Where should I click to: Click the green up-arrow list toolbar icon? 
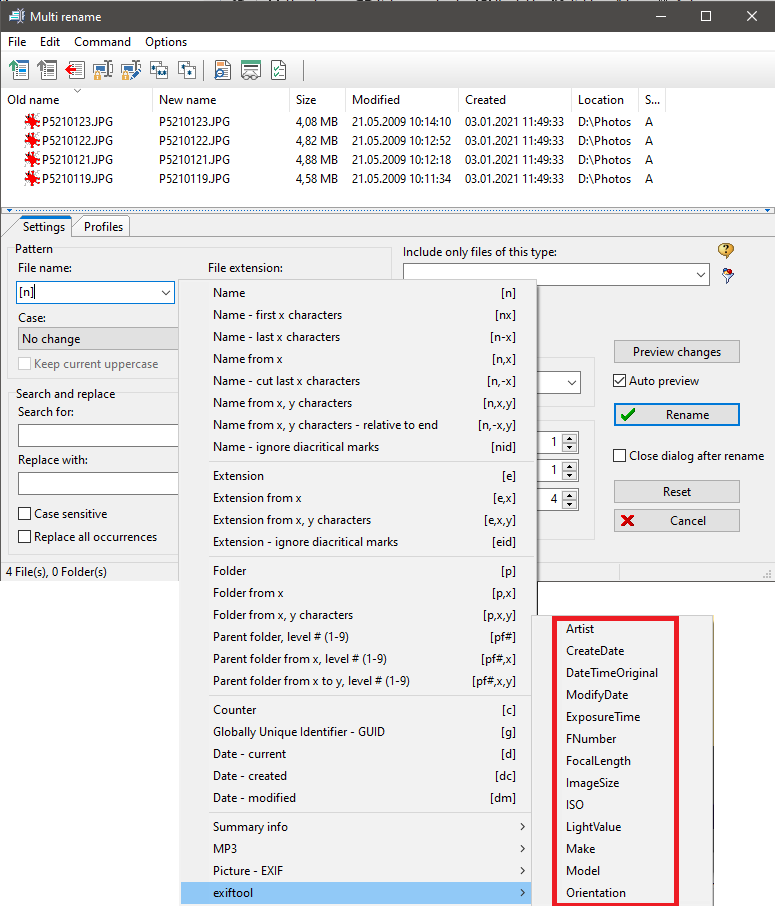19,70
